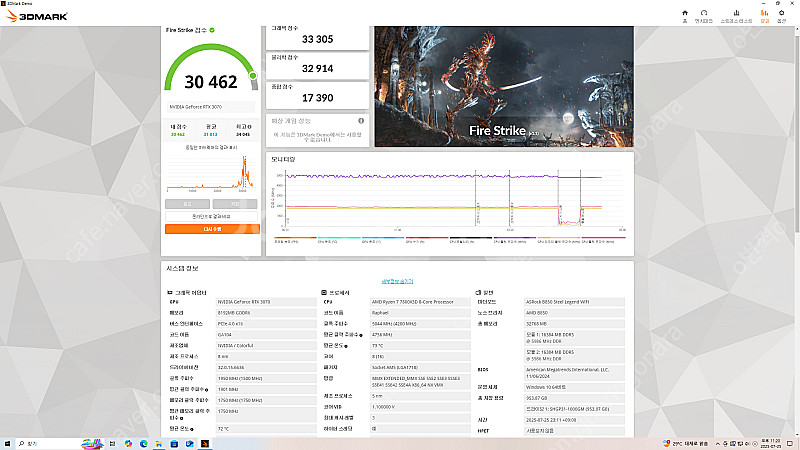The width and height of the screenshot is (800, 450).
Task: Click the Raphael code name value
Action: click(420, 313)
